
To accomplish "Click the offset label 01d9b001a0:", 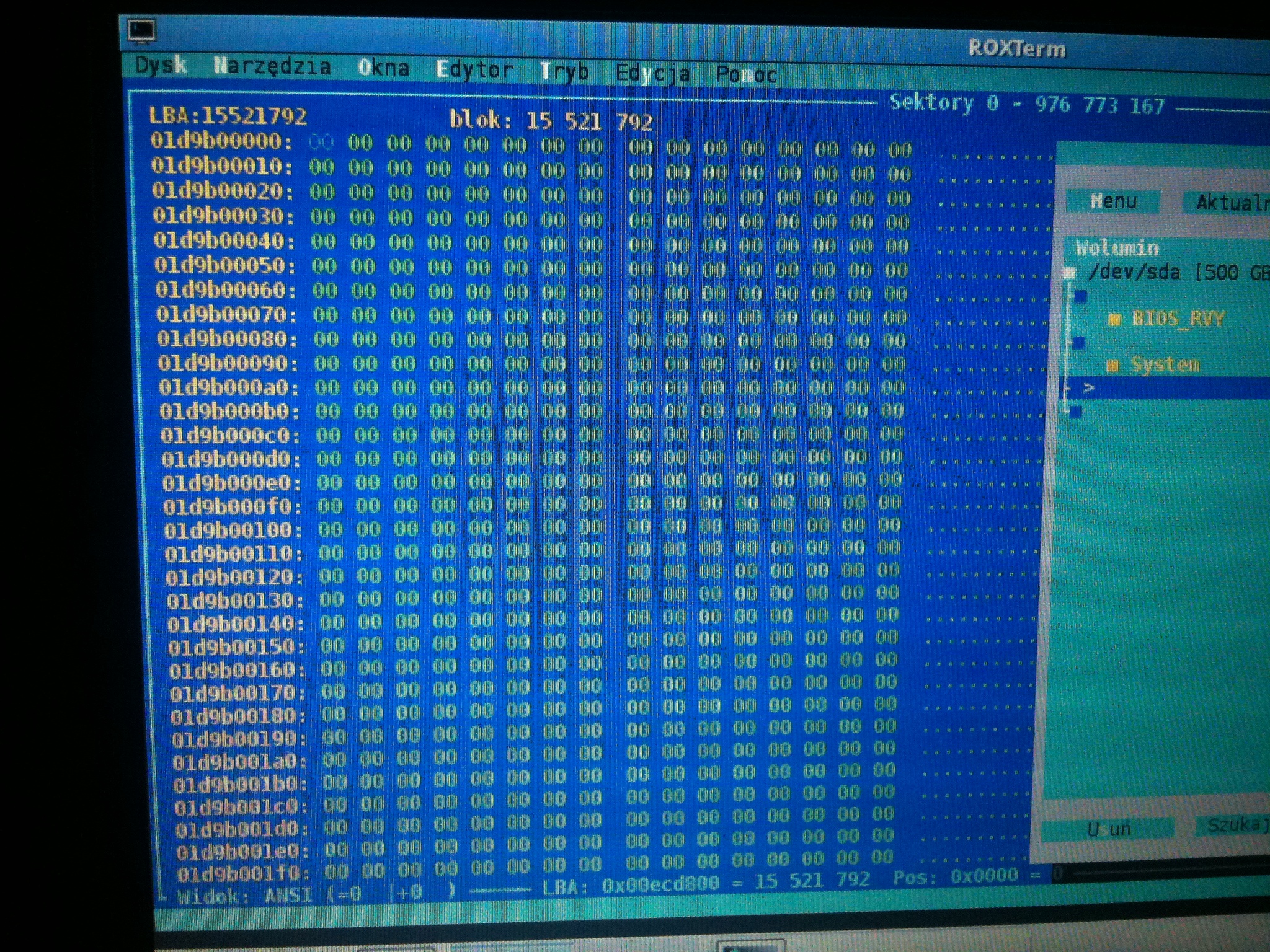I will point(240,761).
